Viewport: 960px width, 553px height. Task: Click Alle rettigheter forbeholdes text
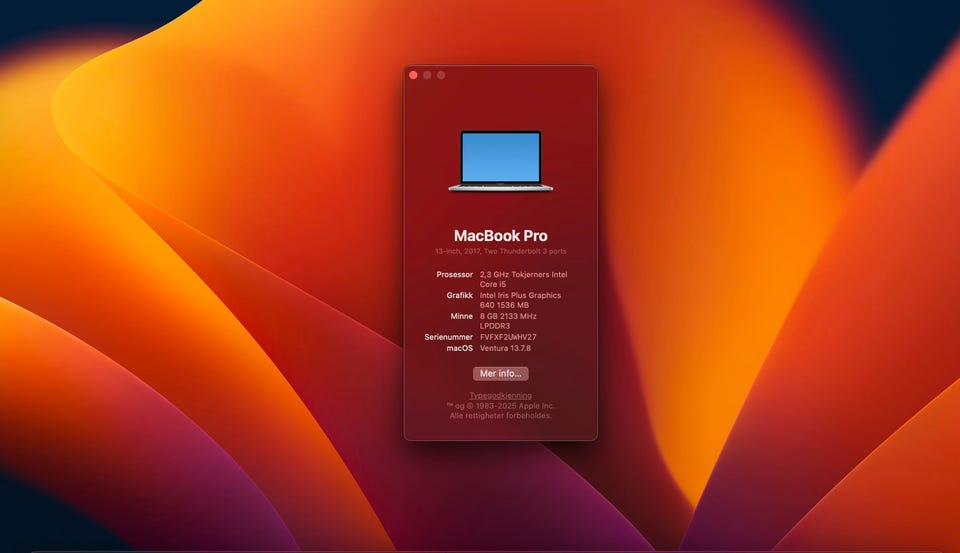[500, 415]
